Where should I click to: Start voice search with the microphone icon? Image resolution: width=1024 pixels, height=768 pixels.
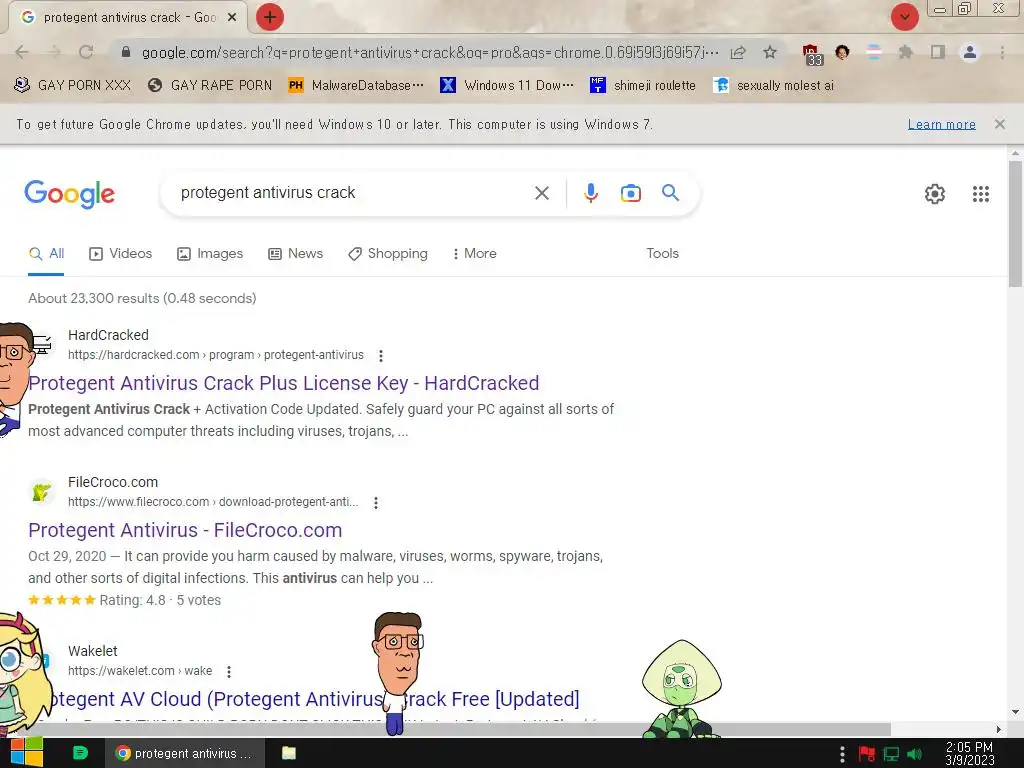tap(590, 193)
